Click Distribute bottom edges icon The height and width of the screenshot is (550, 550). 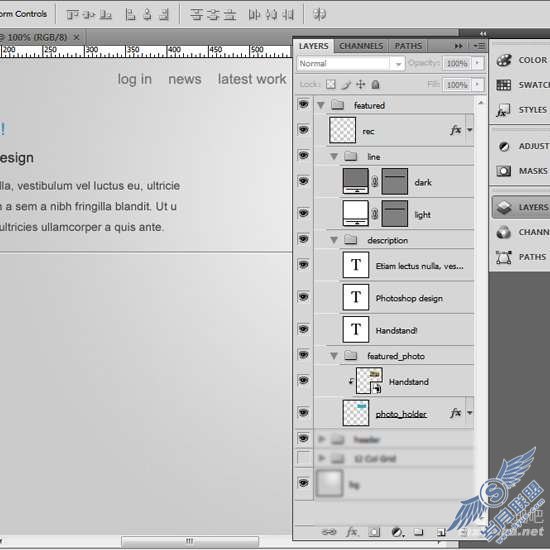(229, 14)
